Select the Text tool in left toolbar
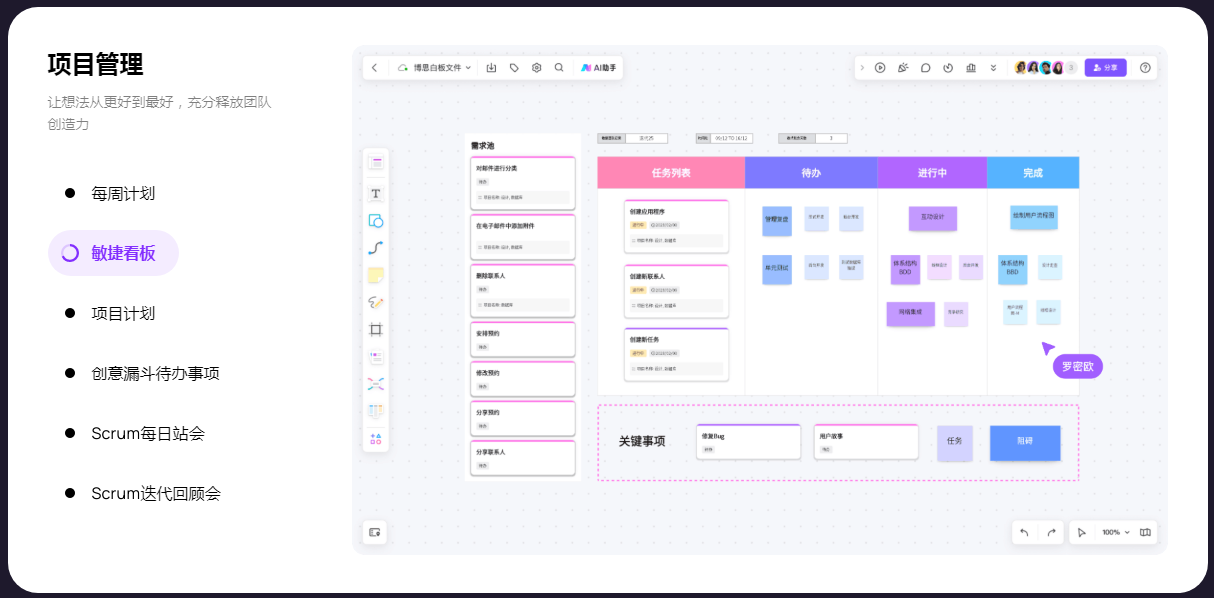Viewport: 1214px width, 598px height. click(376, 193)
